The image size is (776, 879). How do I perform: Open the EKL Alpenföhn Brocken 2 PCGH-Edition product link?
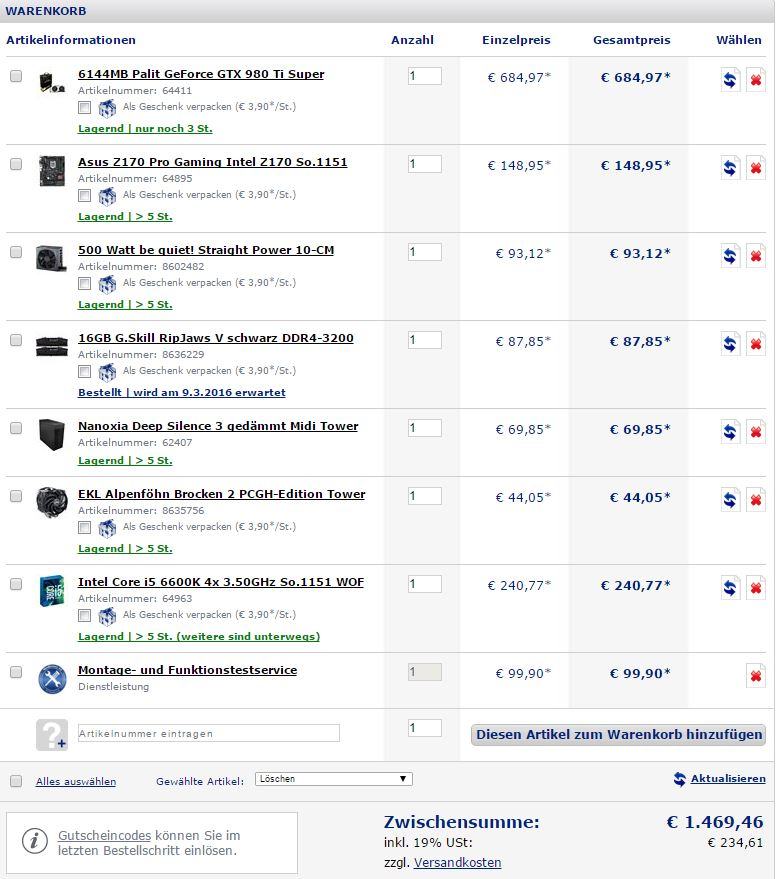click(x=221, y=494)
